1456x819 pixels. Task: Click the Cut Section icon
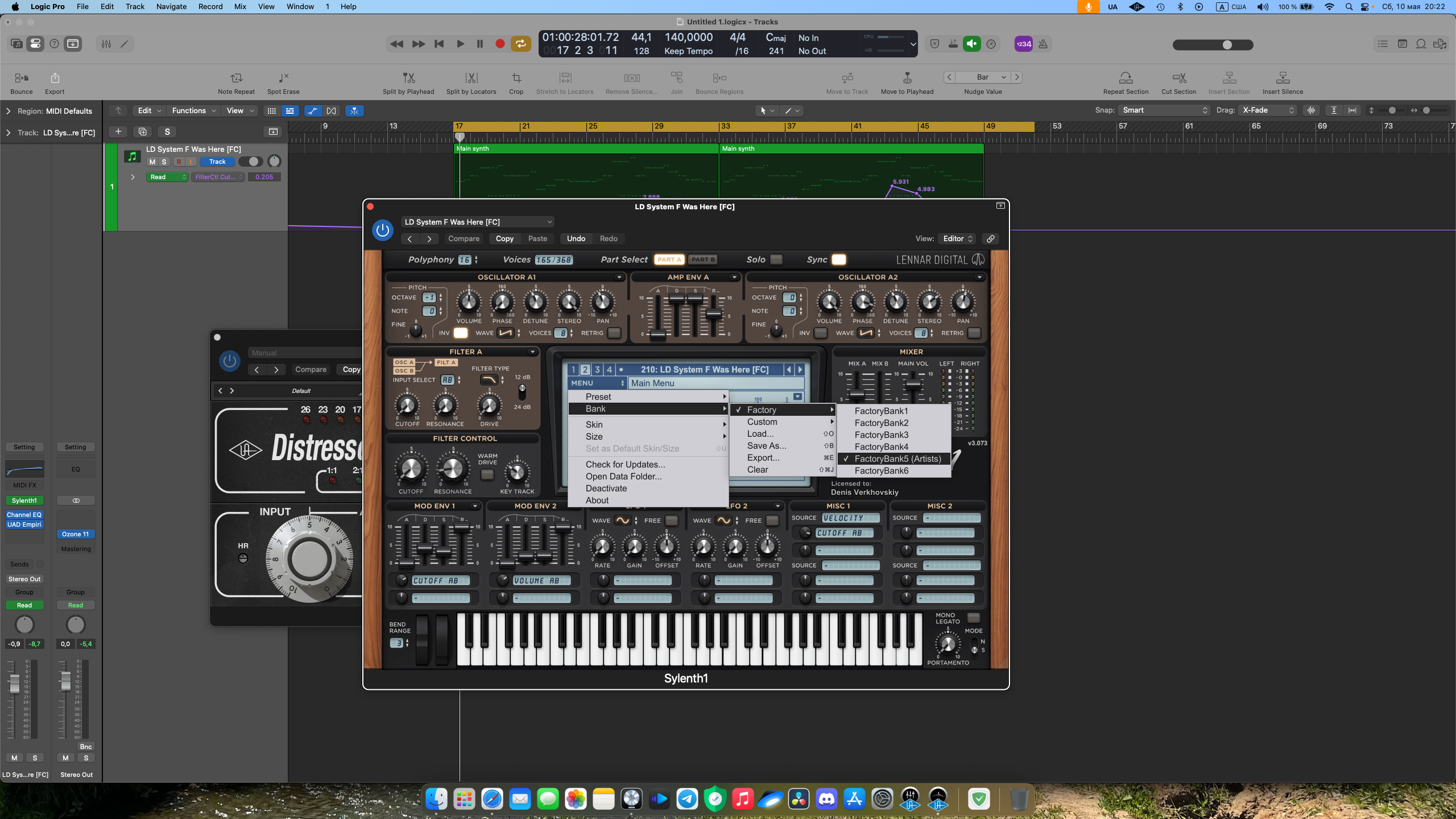coord(1178,78)
